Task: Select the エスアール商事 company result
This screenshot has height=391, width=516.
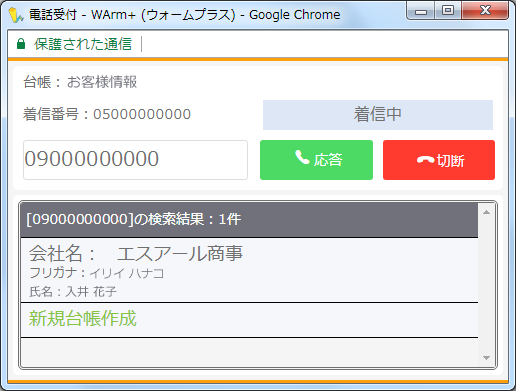Action: click(x=249, y=270)
